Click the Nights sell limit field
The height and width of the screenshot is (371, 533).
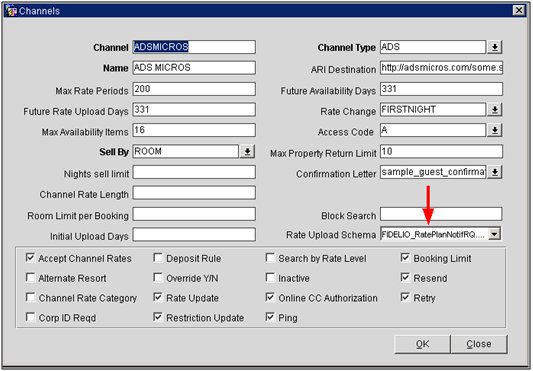(194, 172)
